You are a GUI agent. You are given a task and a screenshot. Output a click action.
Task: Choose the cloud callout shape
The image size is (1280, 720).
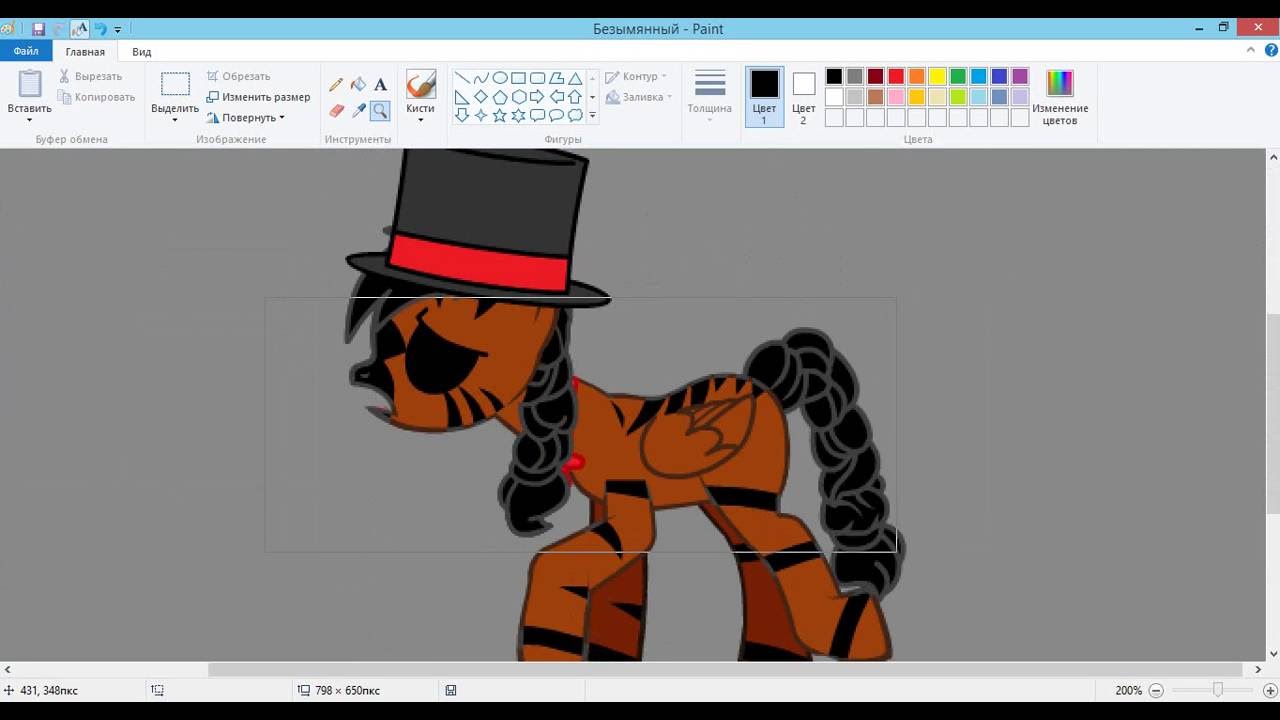(x=575, y=116)
